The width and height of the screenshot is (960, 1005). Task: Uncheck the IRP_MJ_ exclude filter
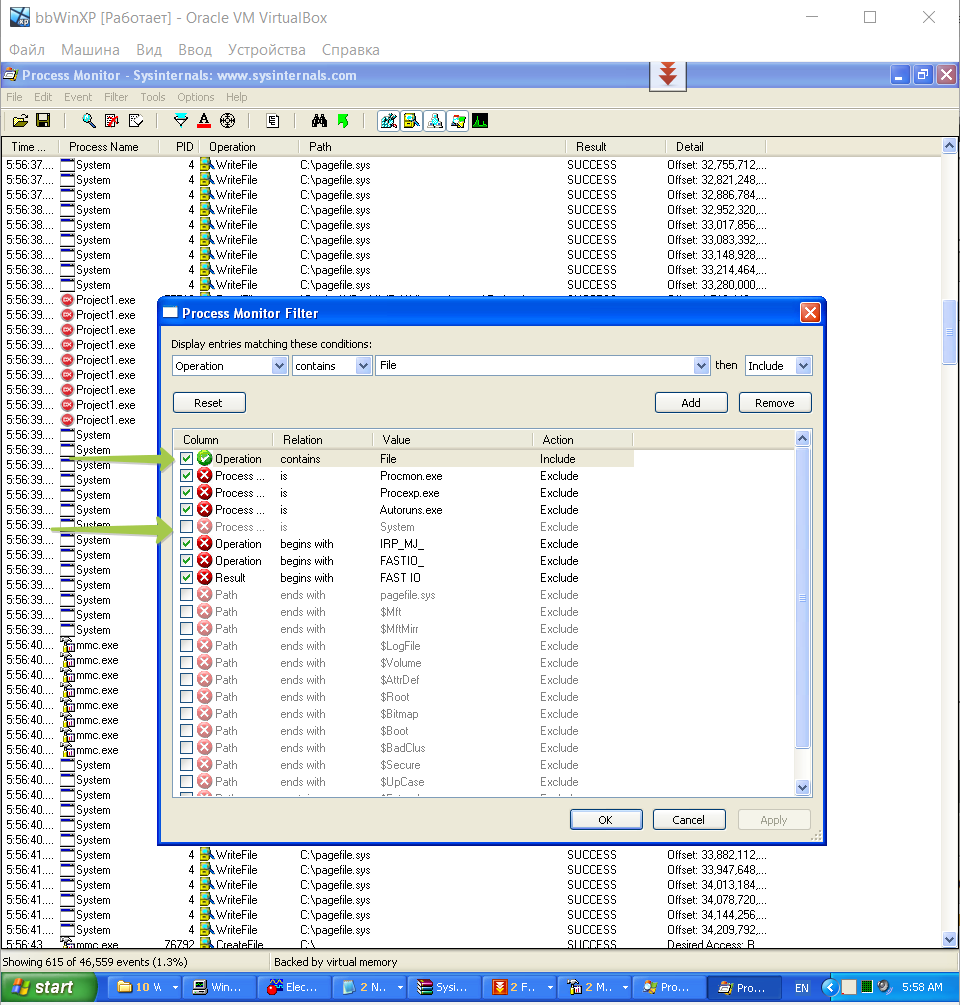click(186, 544)
